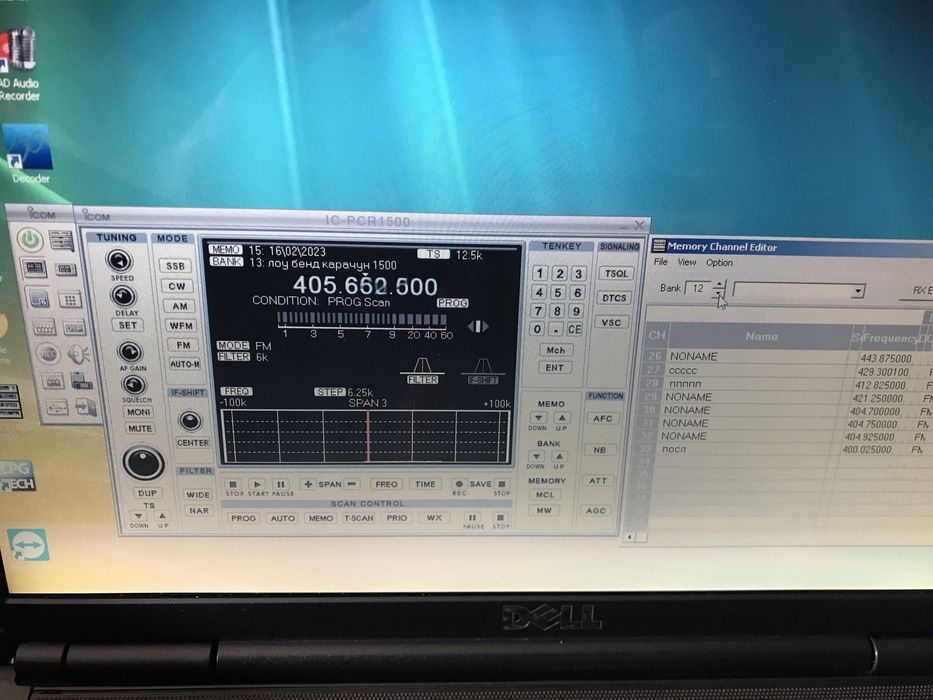Viewport: 933px width, 700px height.
Task: Toggle ATT attenuator
Action: pos(597,480)
